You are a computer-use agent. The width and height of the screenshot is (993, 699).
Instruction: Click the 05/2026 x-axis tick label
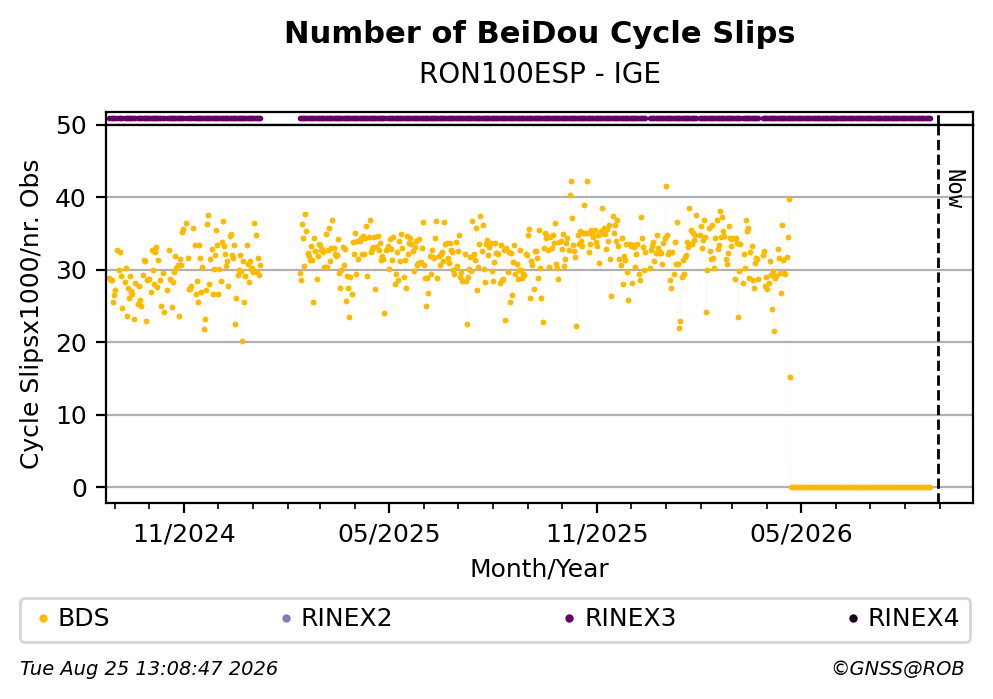pos(801,534)
